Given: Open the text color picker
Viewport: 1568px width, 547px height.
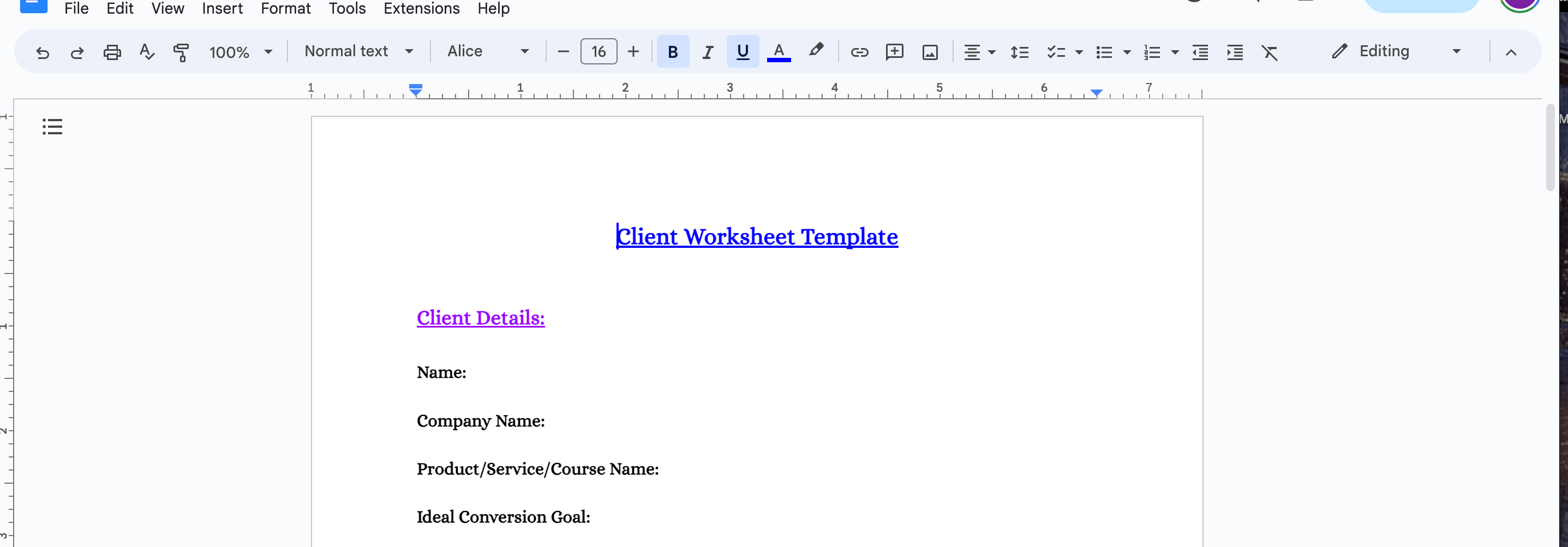Looking at the screenshot, I should 779,52.
